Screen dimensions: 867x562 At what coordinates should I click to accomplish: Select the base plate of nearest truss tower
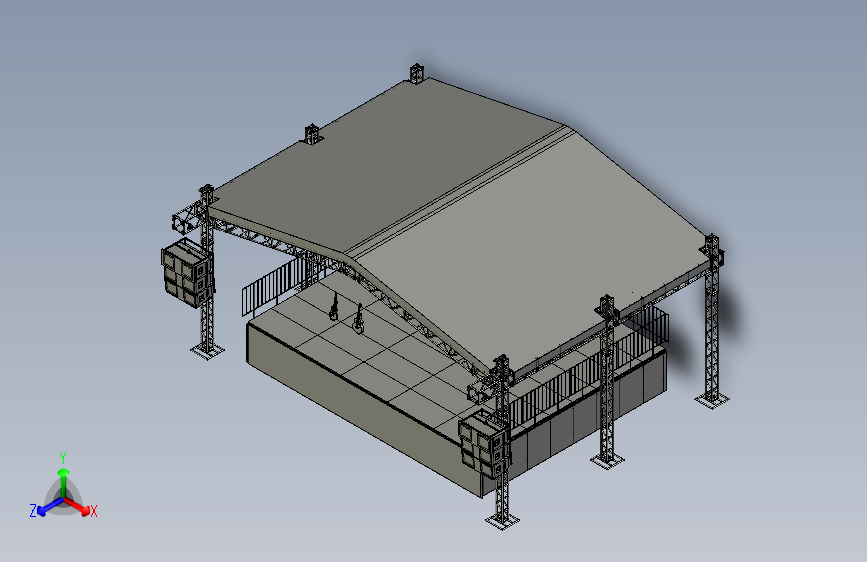pos(502,520)
